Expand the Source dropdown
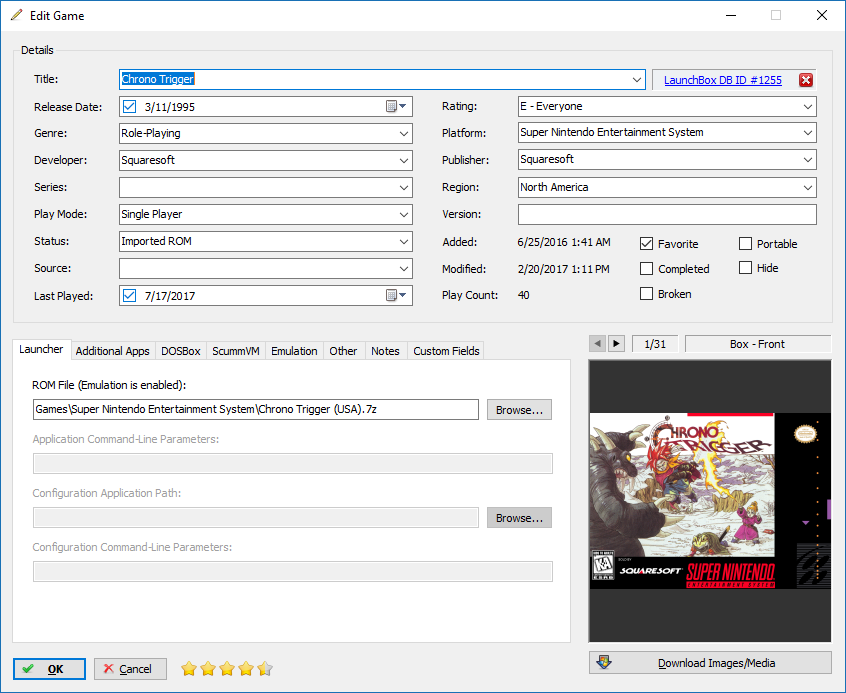Viewport: 846px width, 693px height. [x=404, y=268]
